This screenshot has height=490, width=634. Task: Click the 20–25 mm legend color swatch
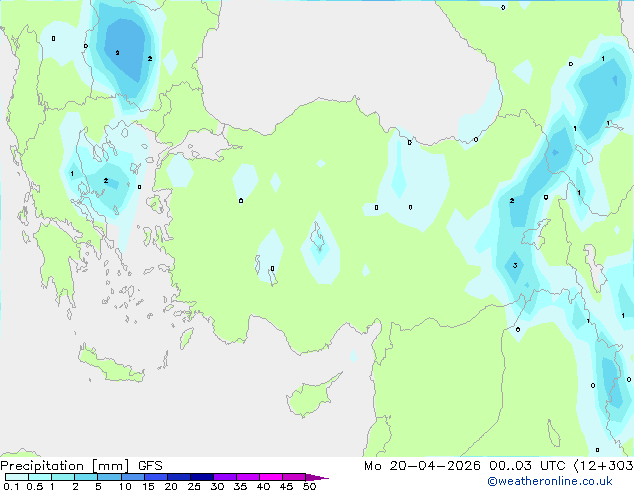coord(179,477)
